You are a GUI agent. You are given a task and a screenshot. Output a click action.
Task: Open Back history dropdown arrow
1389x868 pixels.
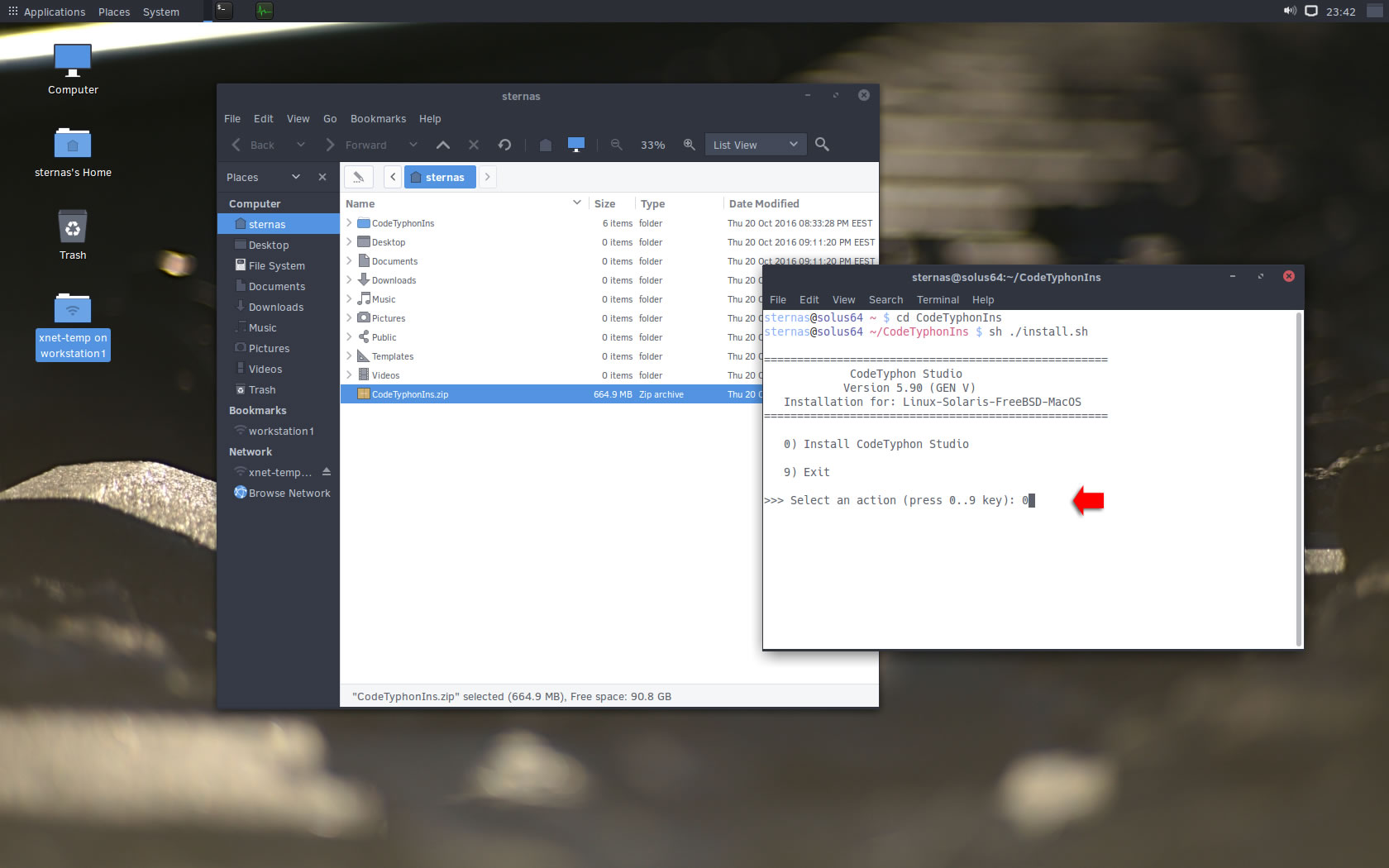click(301, 145)
